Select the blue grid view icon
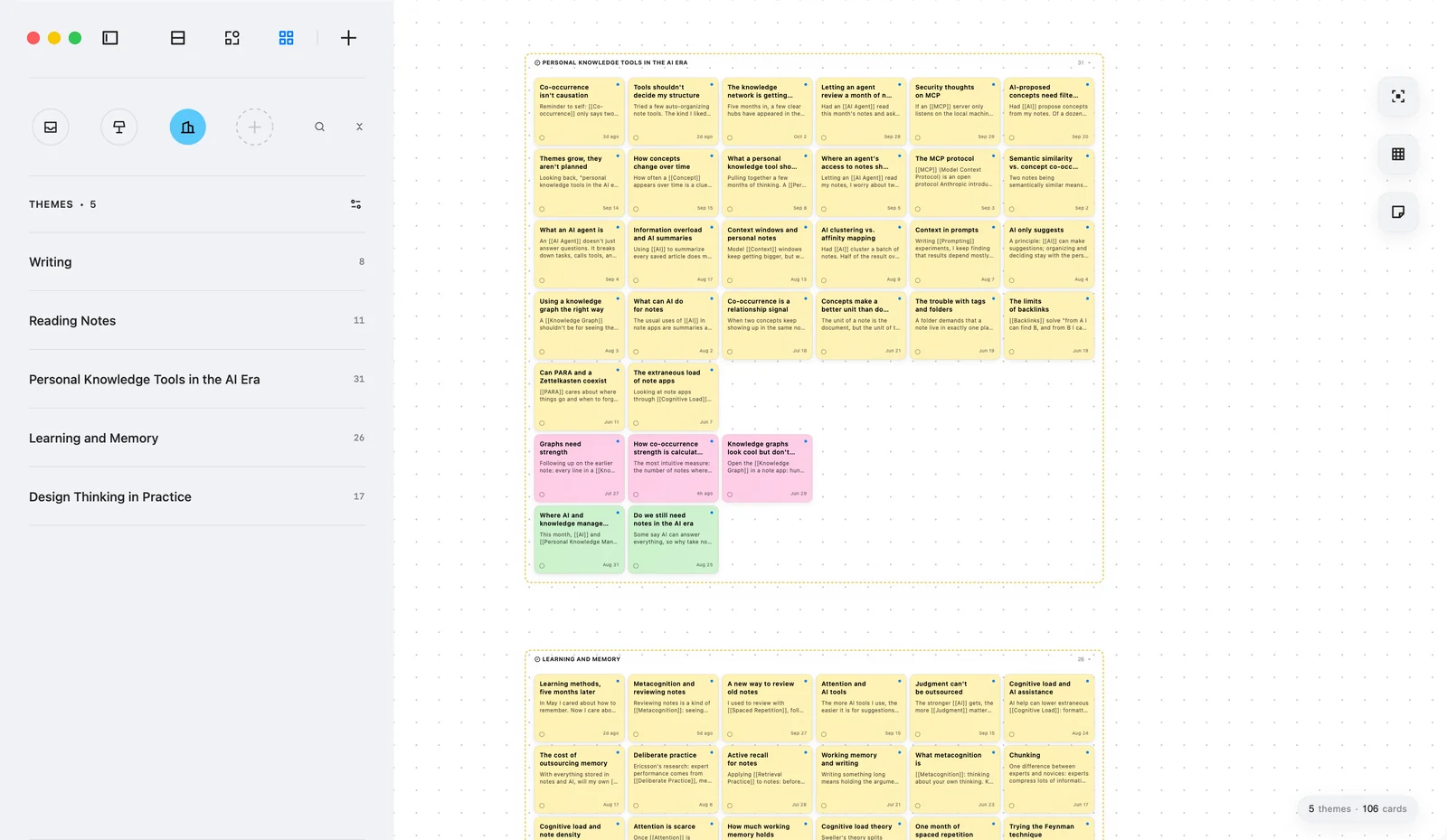The image size is (1447, 840). (x=287, y=38)
